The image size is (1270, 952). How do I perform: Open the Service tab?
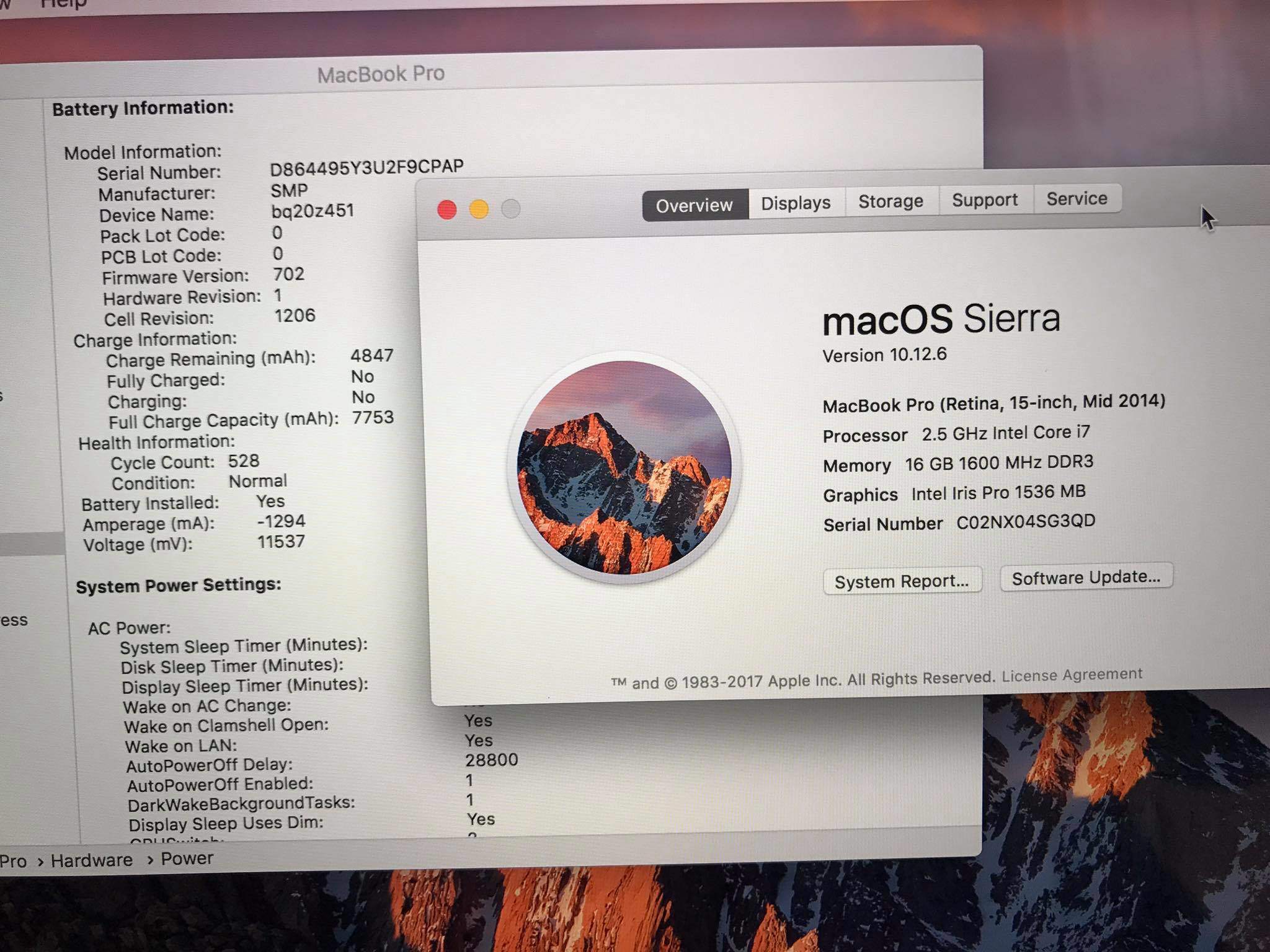pyautogui.click(x=1077, y=198)
